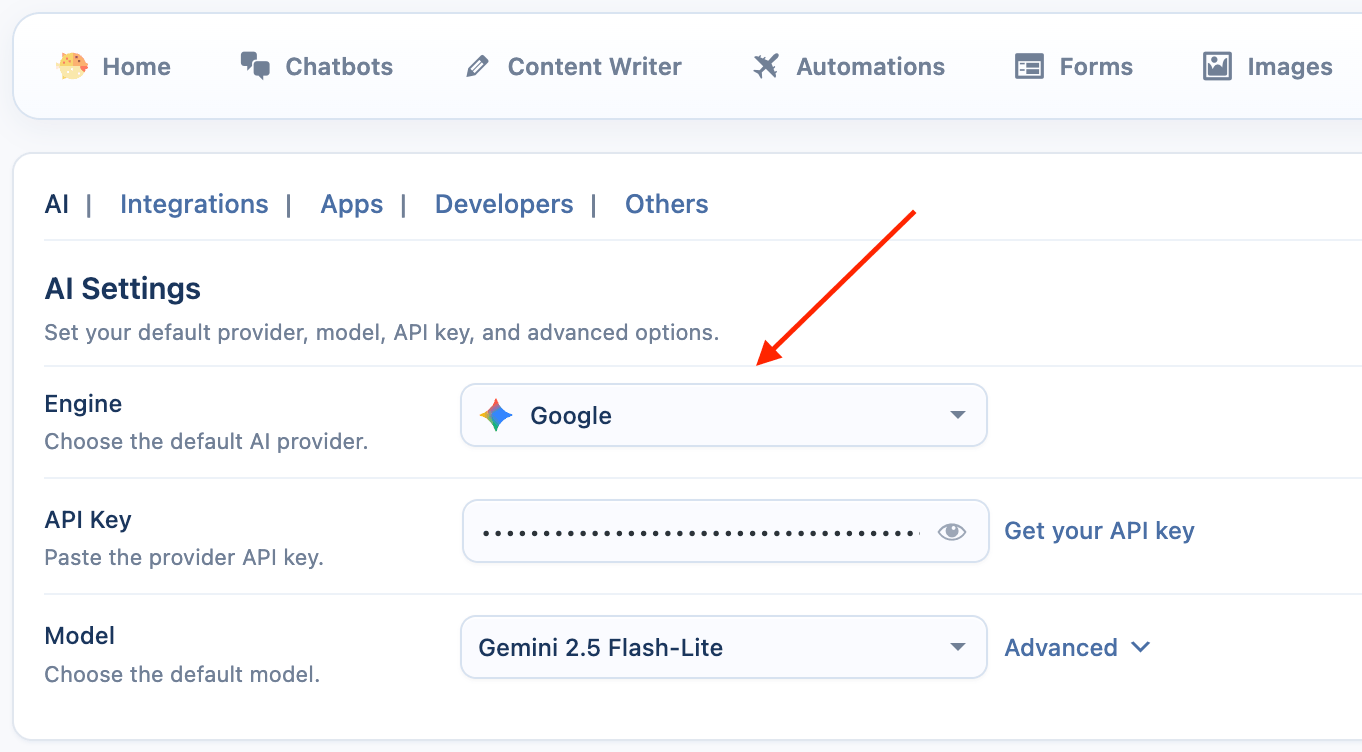Switch to the Integrations tab
1362x752 pixels.
point(194,204)
